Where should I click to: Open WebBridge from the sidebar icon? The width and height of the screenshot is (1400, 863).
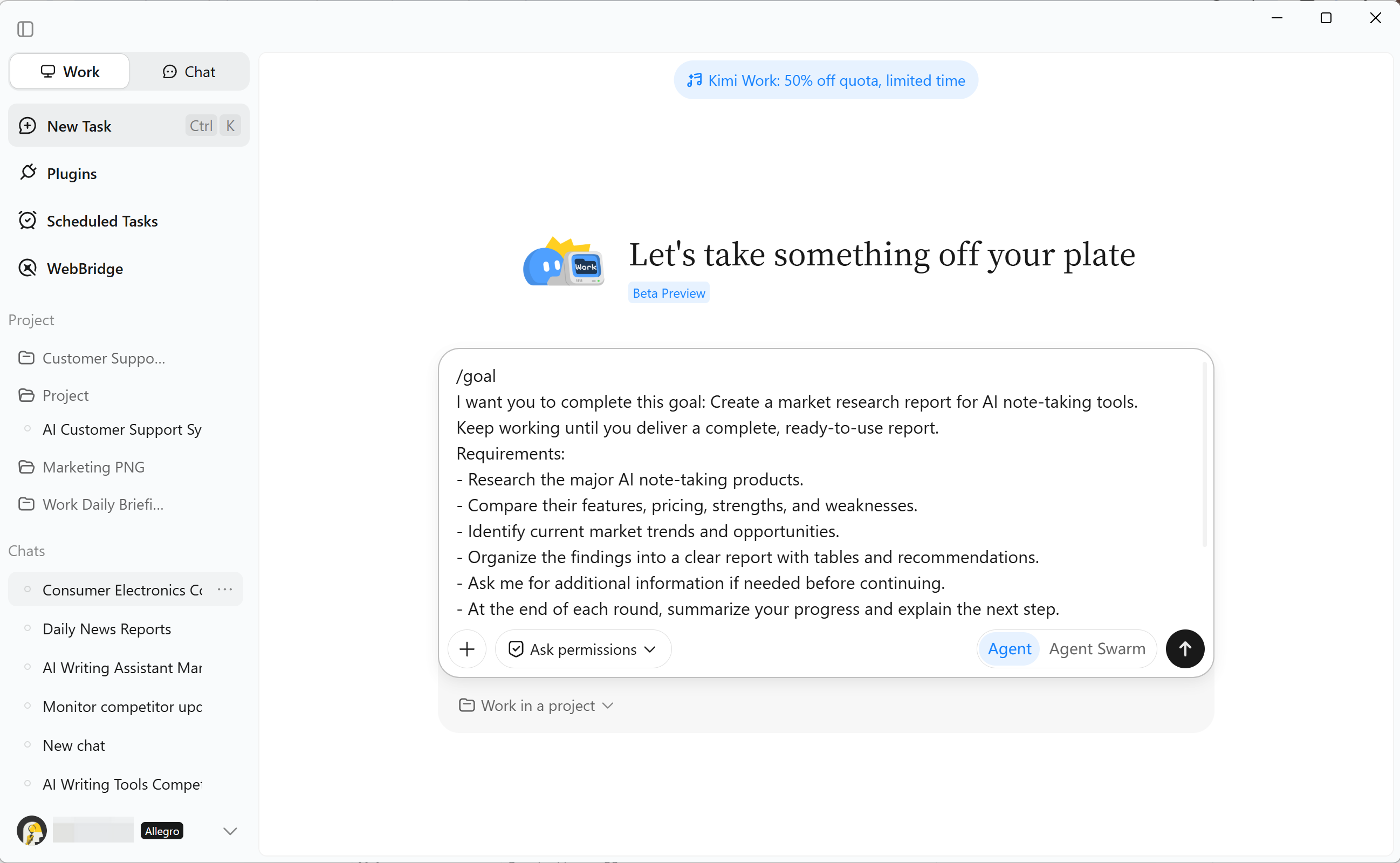pos(28,268)
